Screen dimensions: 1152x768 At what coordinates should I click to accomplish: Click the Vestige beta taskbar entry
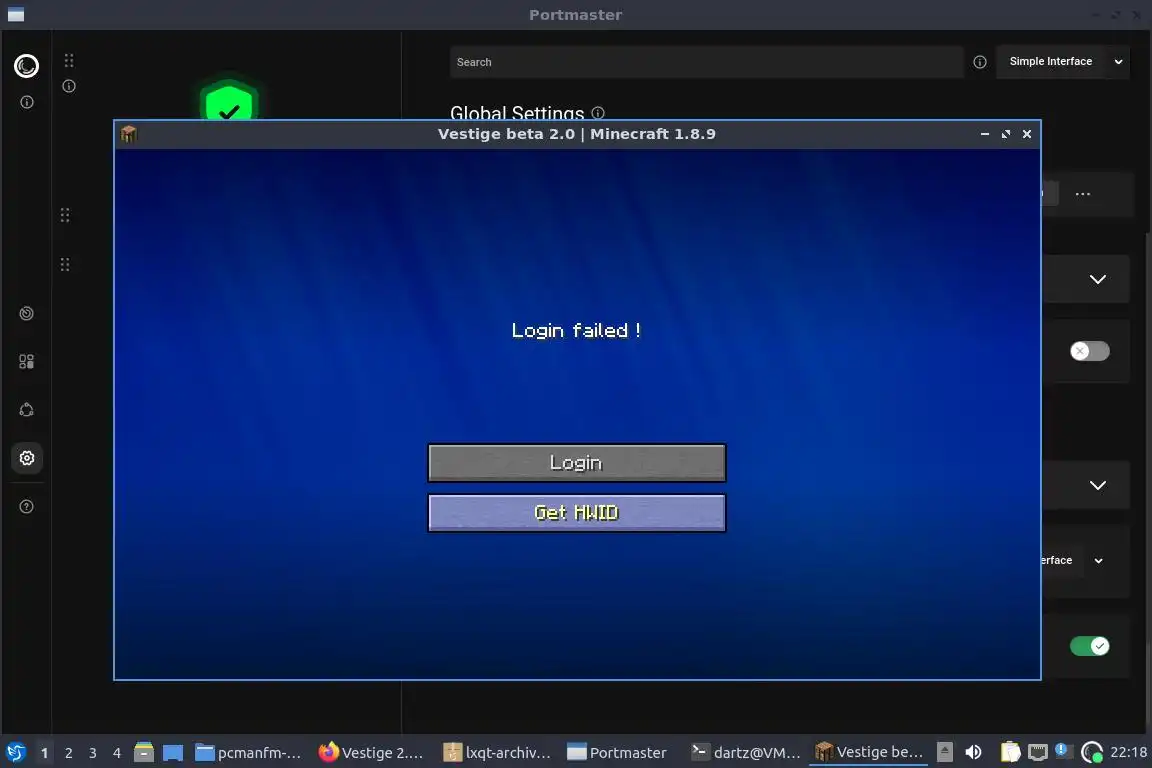[869, 753]
